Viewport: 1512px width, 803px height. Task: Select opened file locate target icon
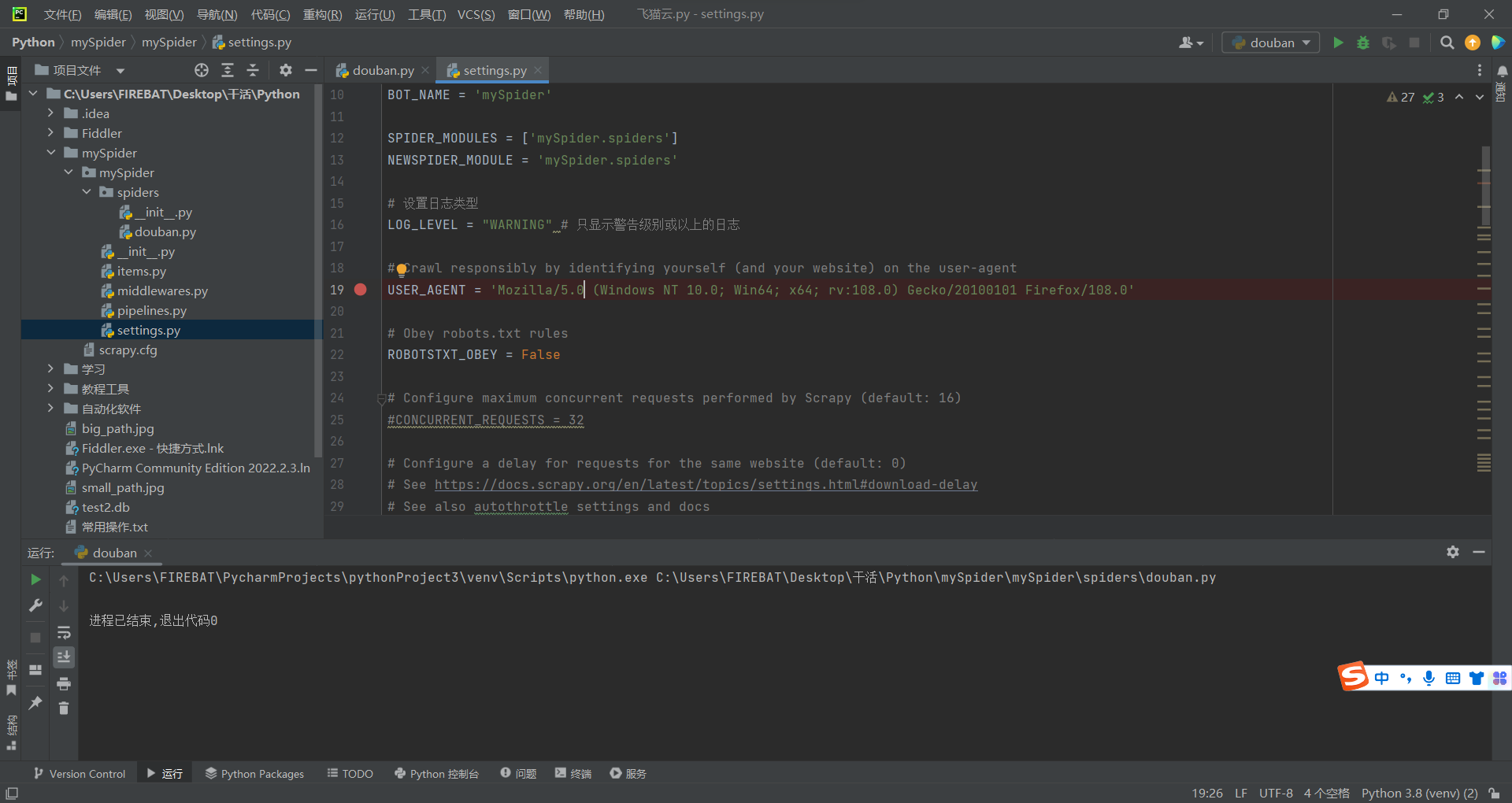click(202, 70)
